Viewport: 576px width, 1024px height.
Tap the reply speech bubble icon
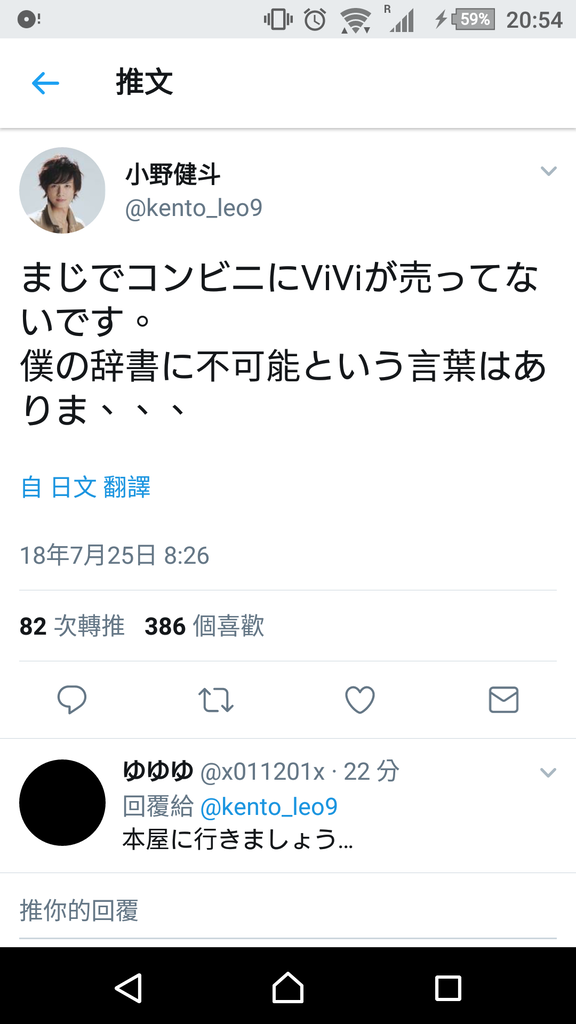pyautogui.click(x=72, y=699)
